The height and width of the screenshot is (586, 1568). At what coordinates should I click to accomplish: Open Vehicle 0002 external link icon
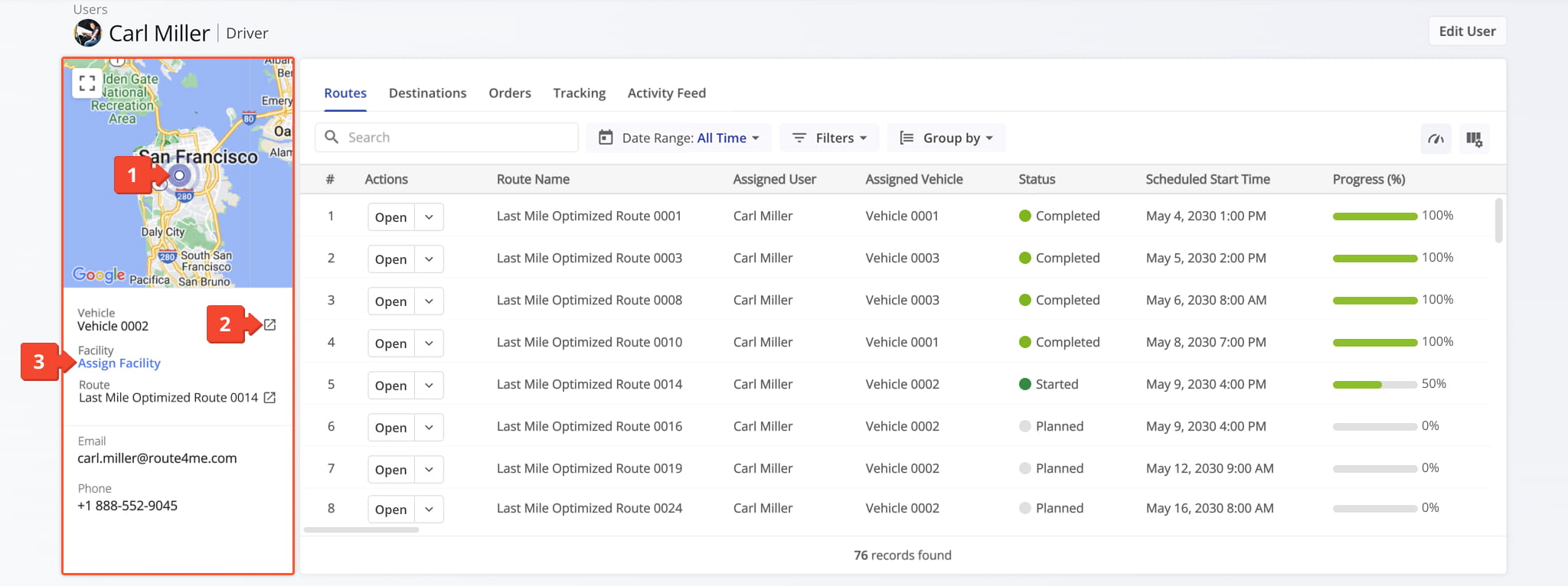click(x=270, y=325)
